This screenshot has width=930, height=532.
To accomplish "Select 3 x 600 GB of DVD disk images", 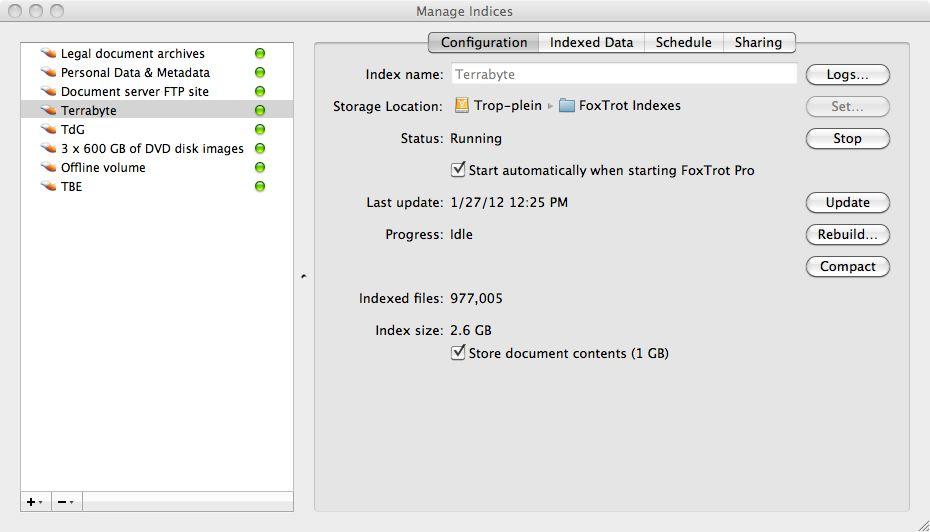I will tap(152, 149).
